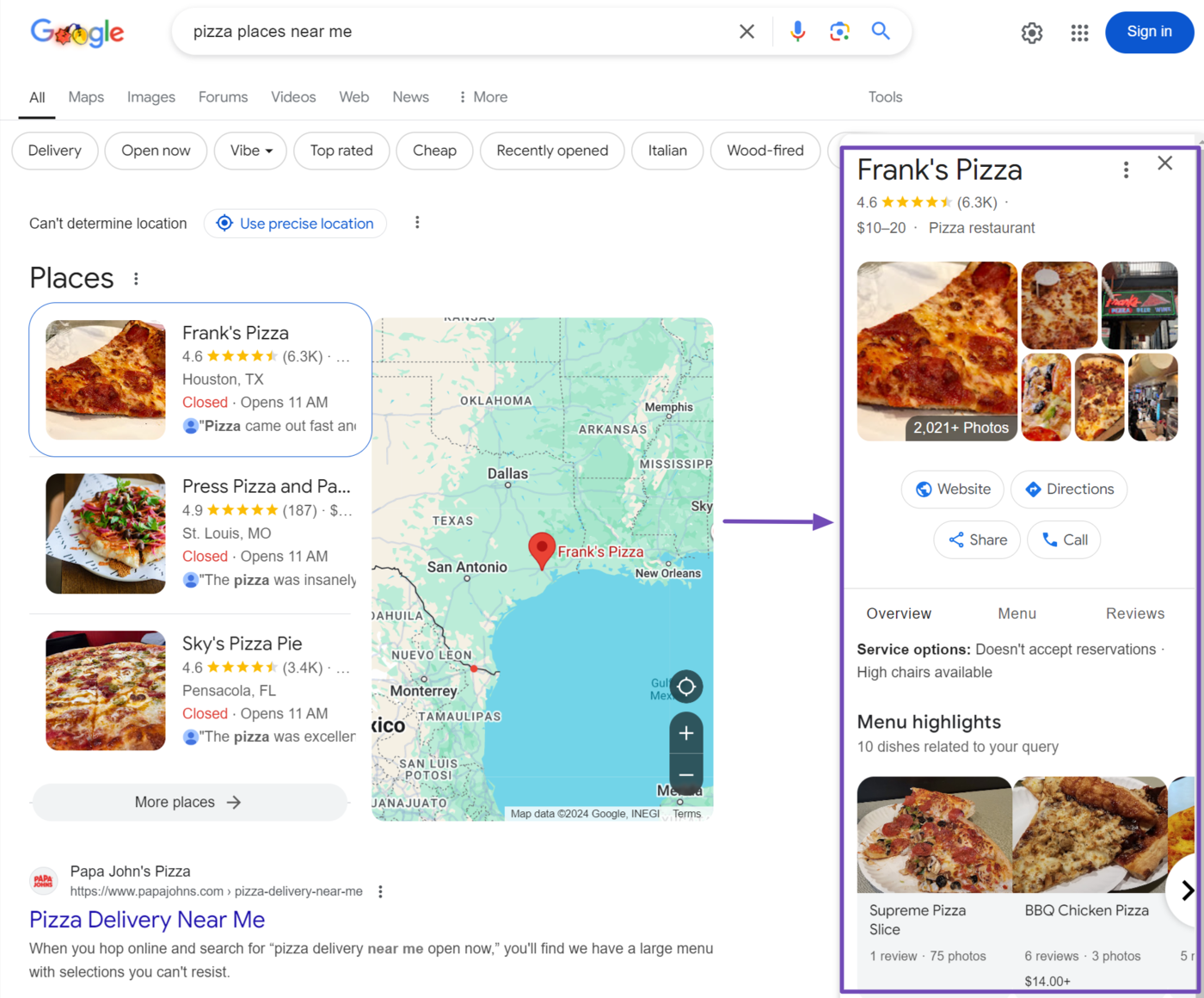Image resolution: width=1204 pixels, height=998 pixels.
Task: Start voice search with microphone icon
Action: [798, 32]
